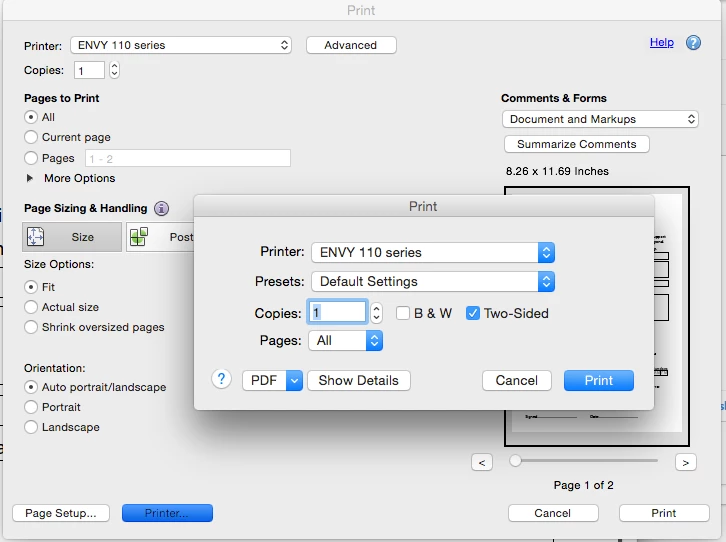Click Show Details button
This screenshot has height=542, width=726.
pos(358,380)
